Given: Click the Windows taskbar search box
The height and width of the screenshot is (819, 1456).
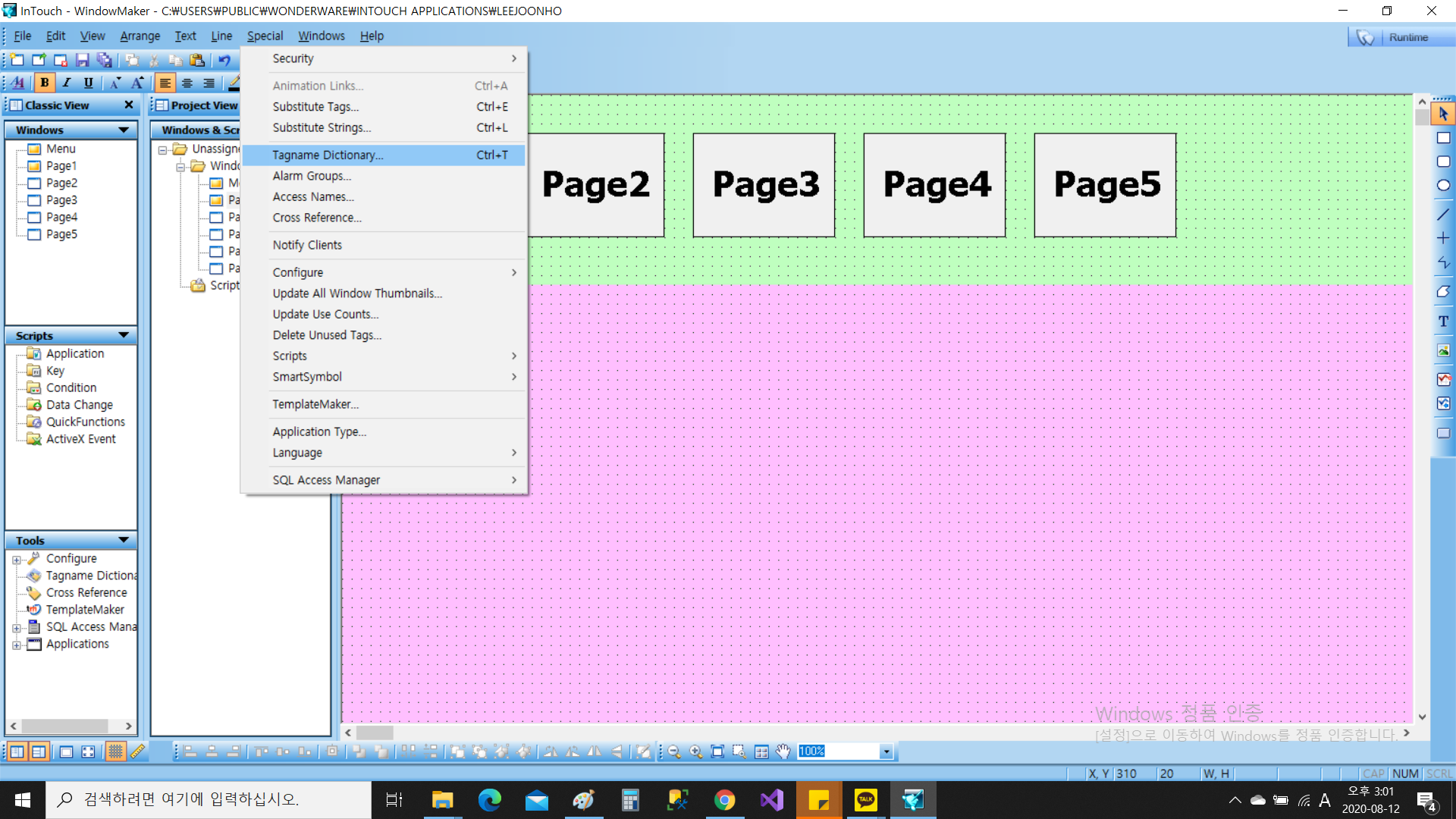Looking at the screenshot, I should click(209, 799).
